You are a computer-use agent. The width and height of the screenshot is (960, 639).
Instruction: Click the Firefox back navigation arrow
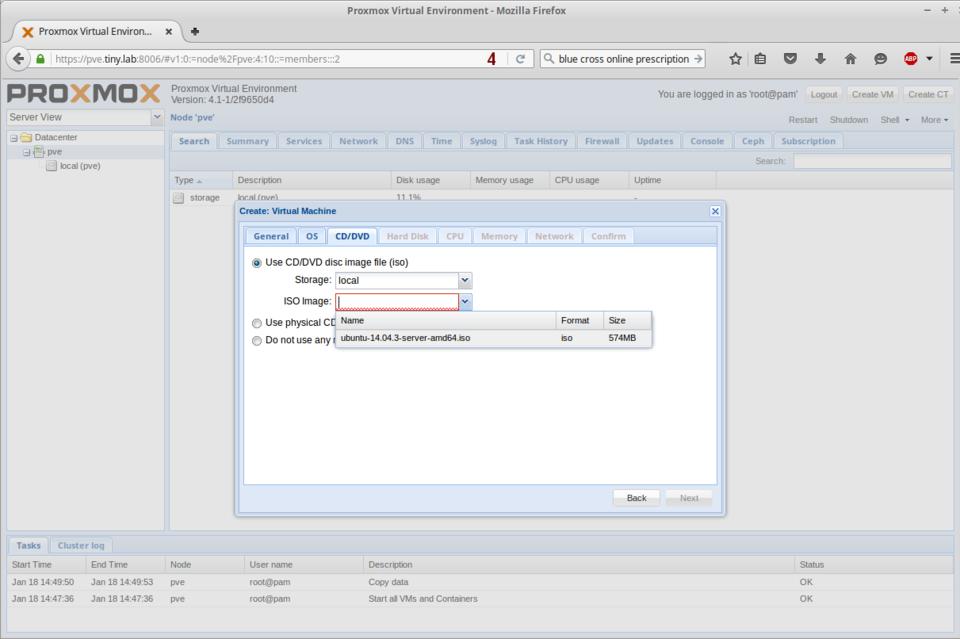18,59
